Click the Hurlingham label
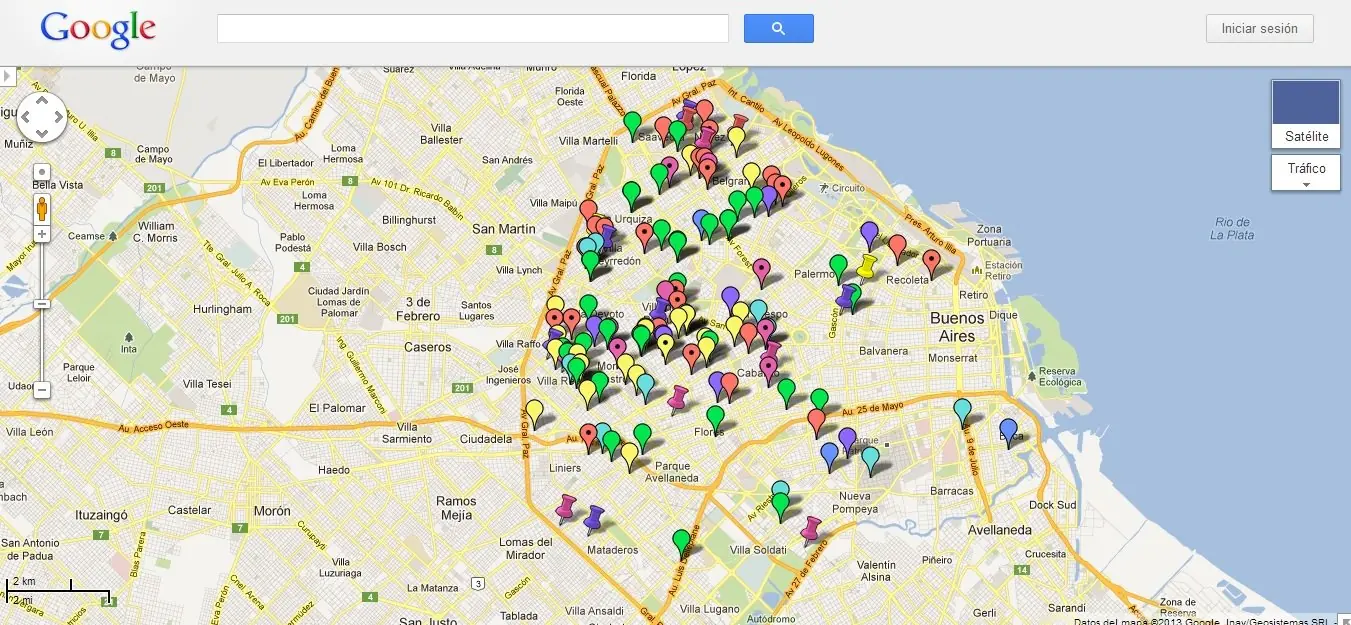The height and width of the screenshot is (625, 1351). pos(220,309)
